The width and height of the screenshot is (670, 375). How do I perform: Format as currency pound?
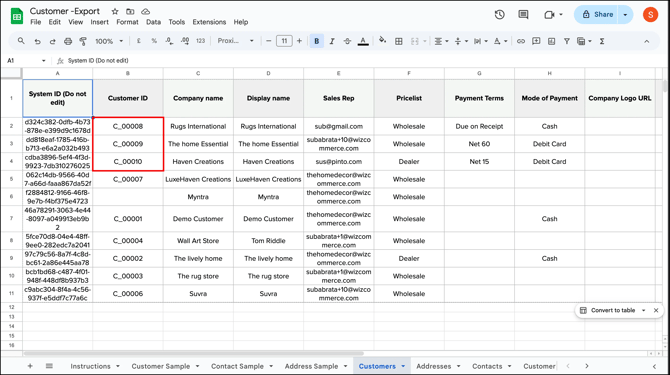click(138, 41)
